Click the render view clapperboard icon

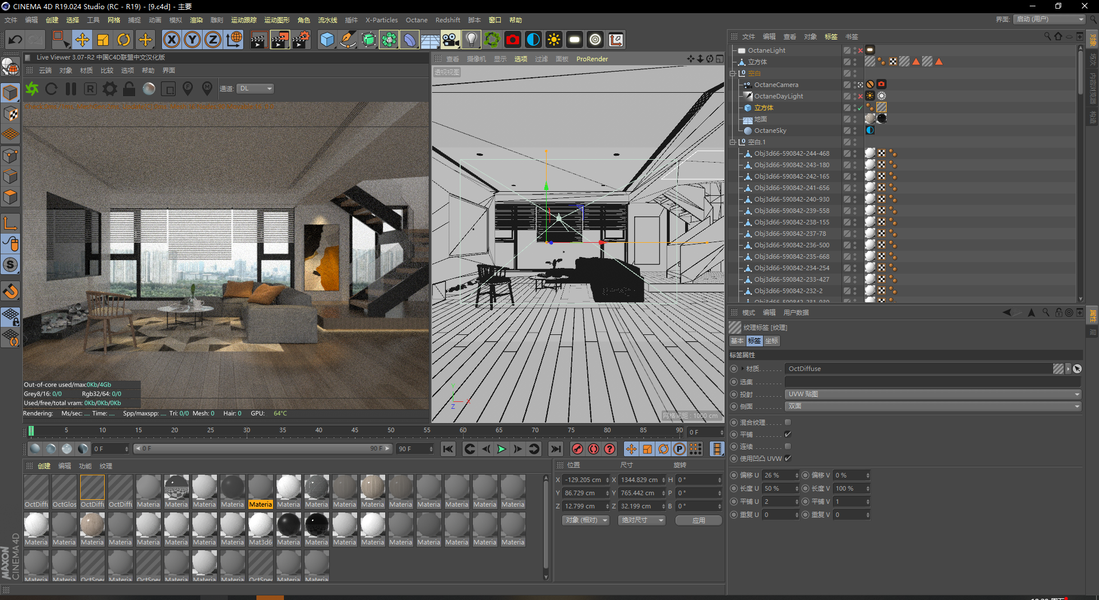pyautogui.click(x=258, y=40)
